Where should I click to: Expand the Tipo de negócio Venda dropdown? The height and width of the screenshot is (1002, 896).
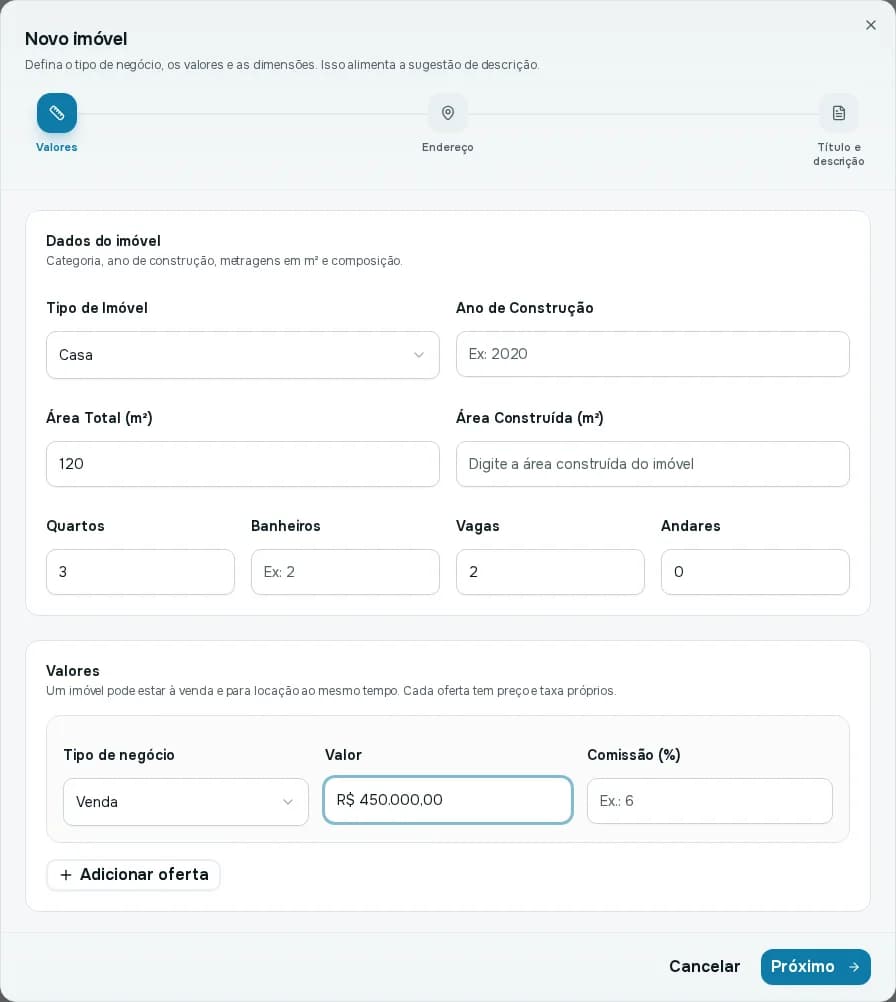[186, 802]
